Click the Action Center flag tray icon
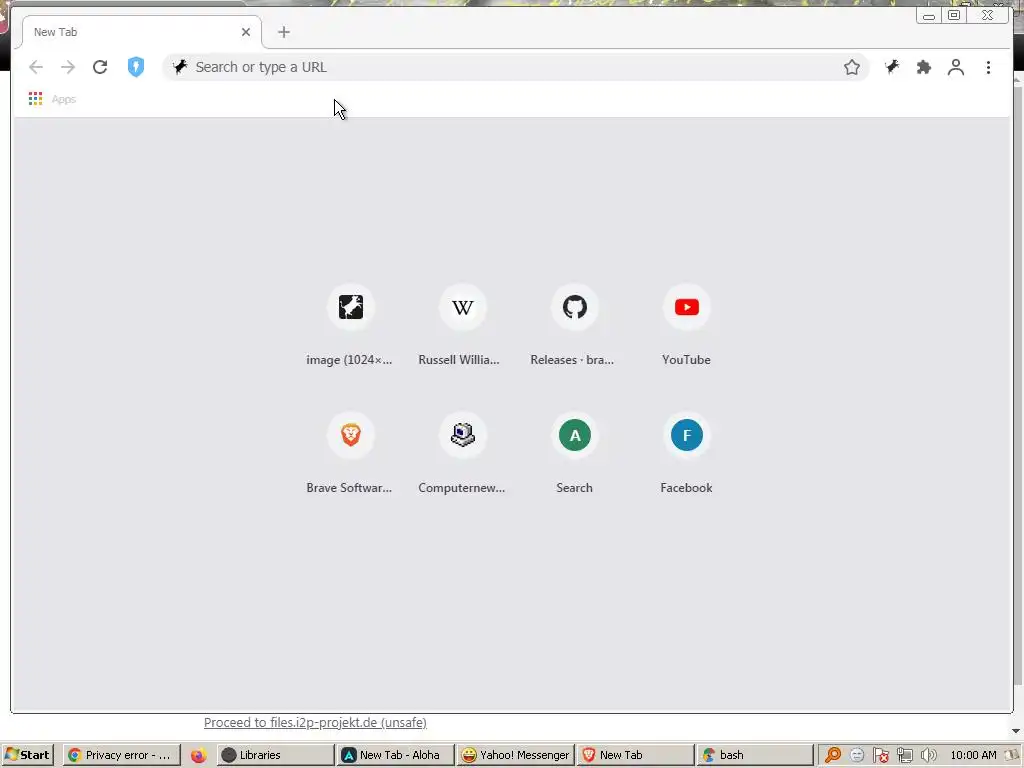This screenshot has width=1024, height=768. pyautogui.click(x=881, y=755)
